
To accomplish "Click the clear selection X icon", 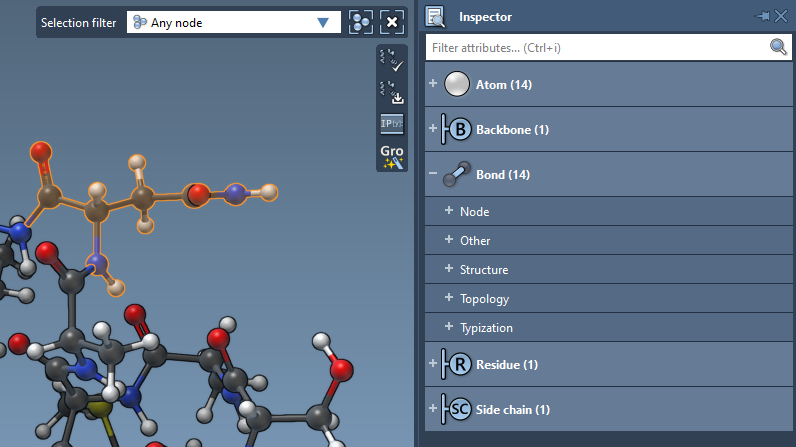I will [x=392, y=22].
